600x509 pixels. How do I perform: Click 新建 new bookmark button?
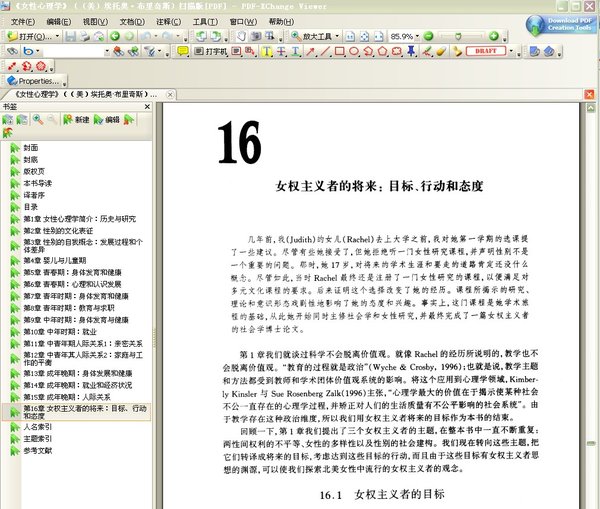click(77, 120)
